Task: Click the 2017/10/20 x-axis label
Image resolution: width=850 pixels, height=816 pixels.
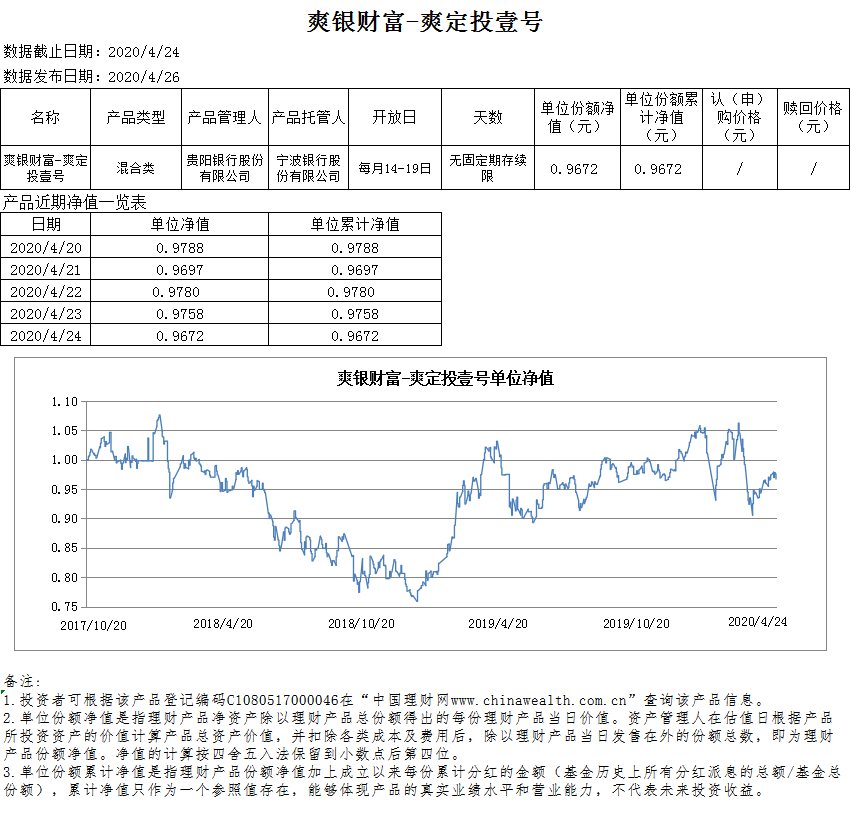Action: (93, 626)
